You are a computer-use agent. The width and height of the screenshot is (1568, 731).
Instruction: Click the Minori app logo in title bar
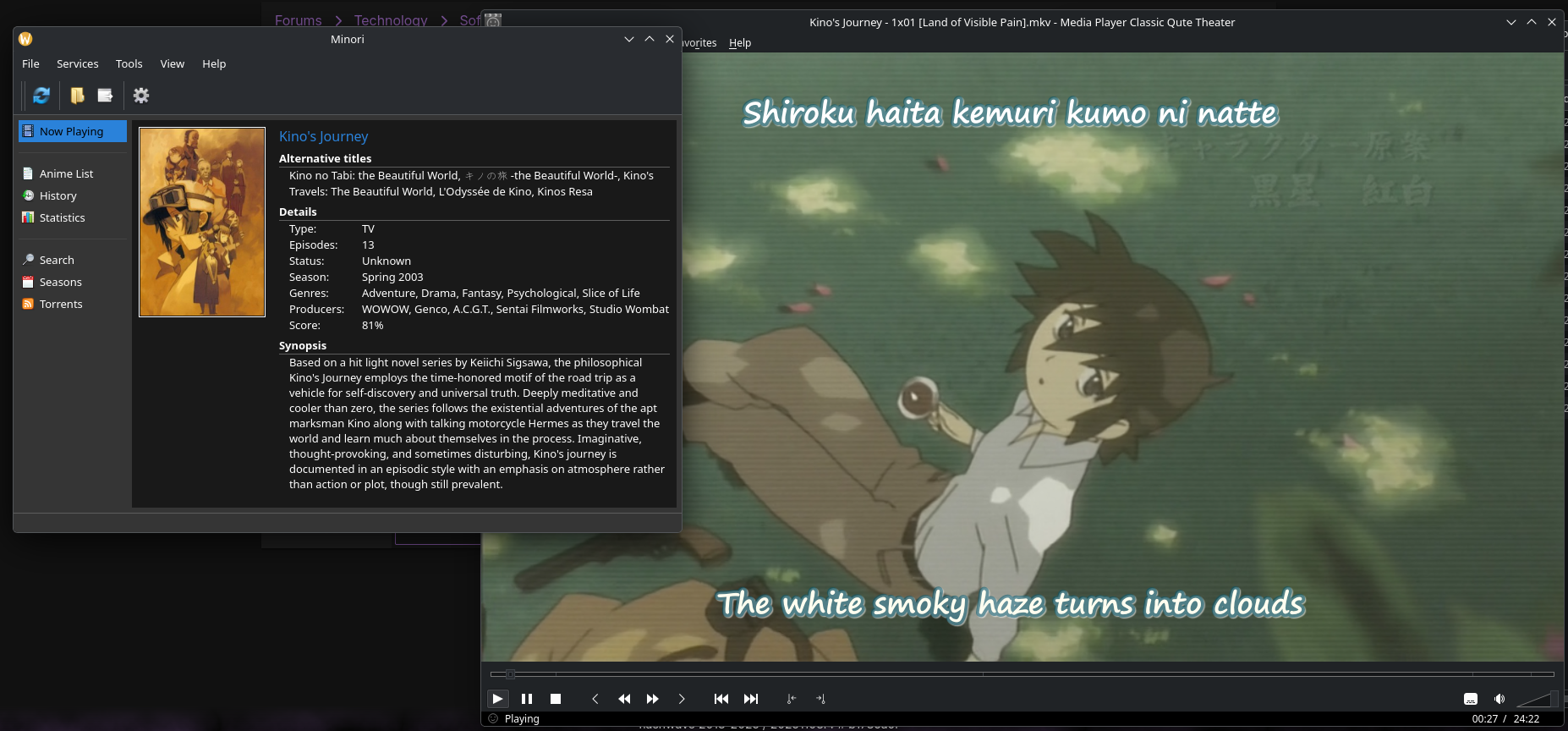pos(25,39)
